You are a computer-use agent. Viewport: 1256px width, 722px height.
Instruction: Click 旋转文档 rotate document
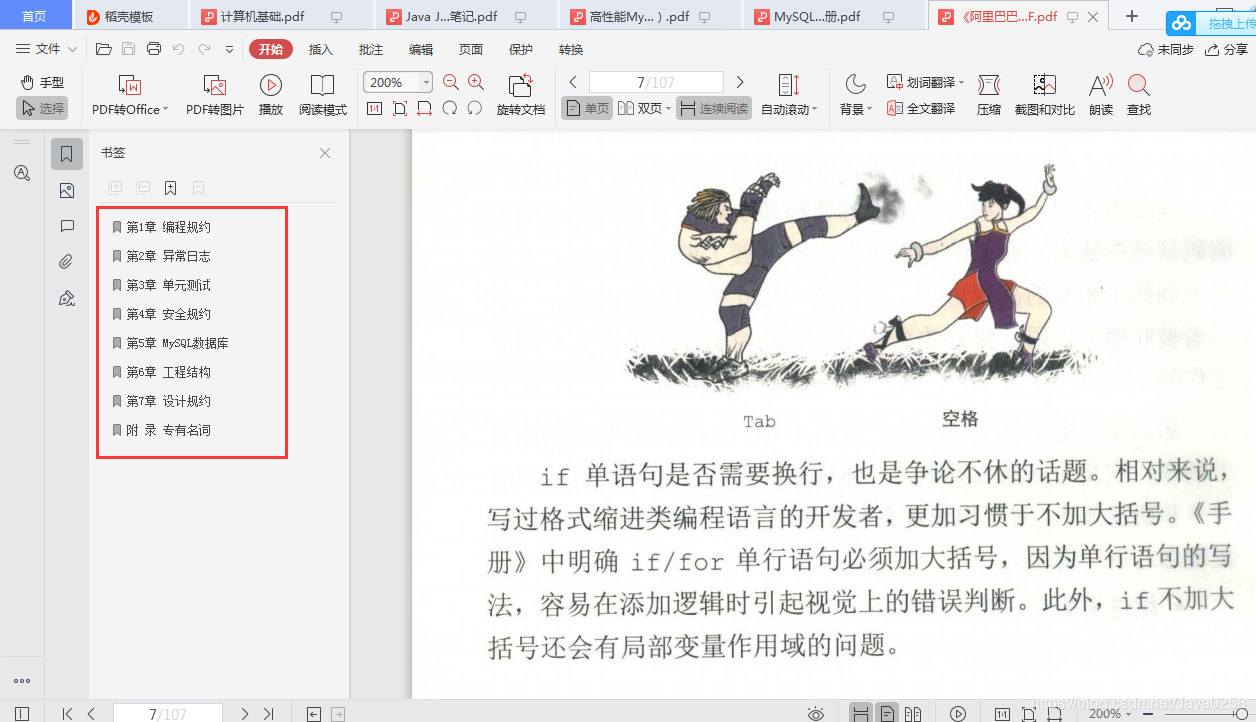click(x=521, y=96)
